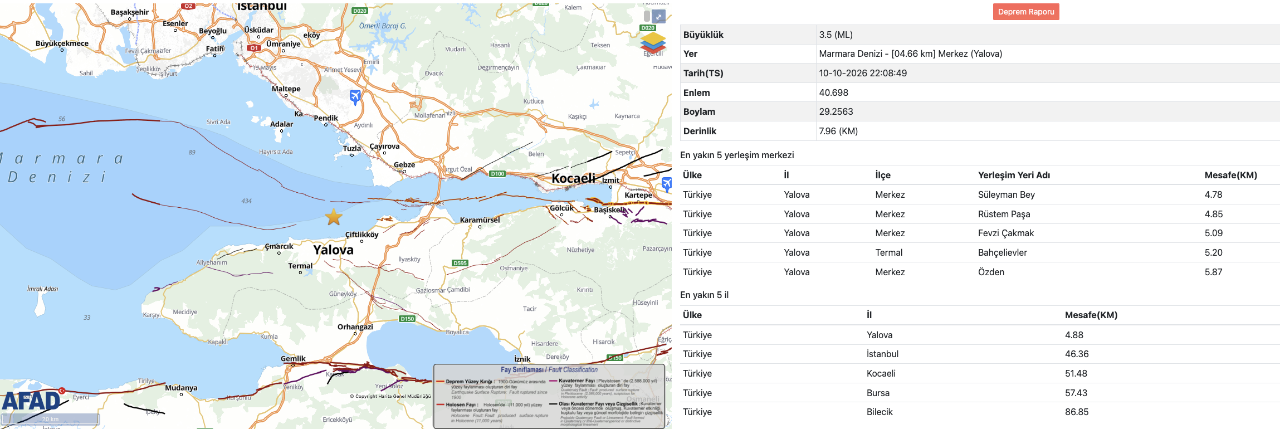
Task: Click the Boylam row label
Action: [x=699, y=111]
